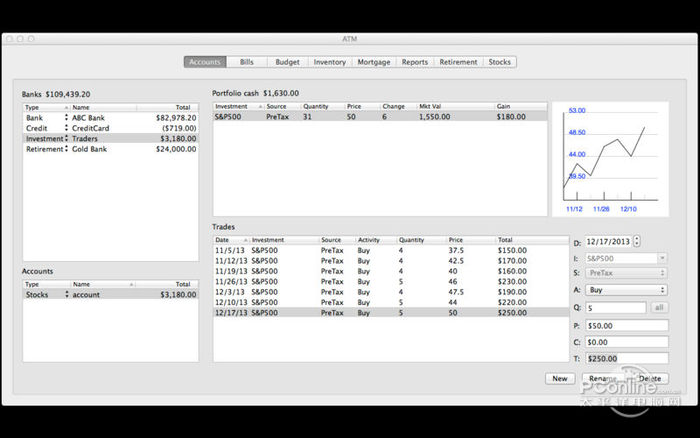Click the Delete button
This screenshot has height=438, width=700.
[x=650, y=379]
